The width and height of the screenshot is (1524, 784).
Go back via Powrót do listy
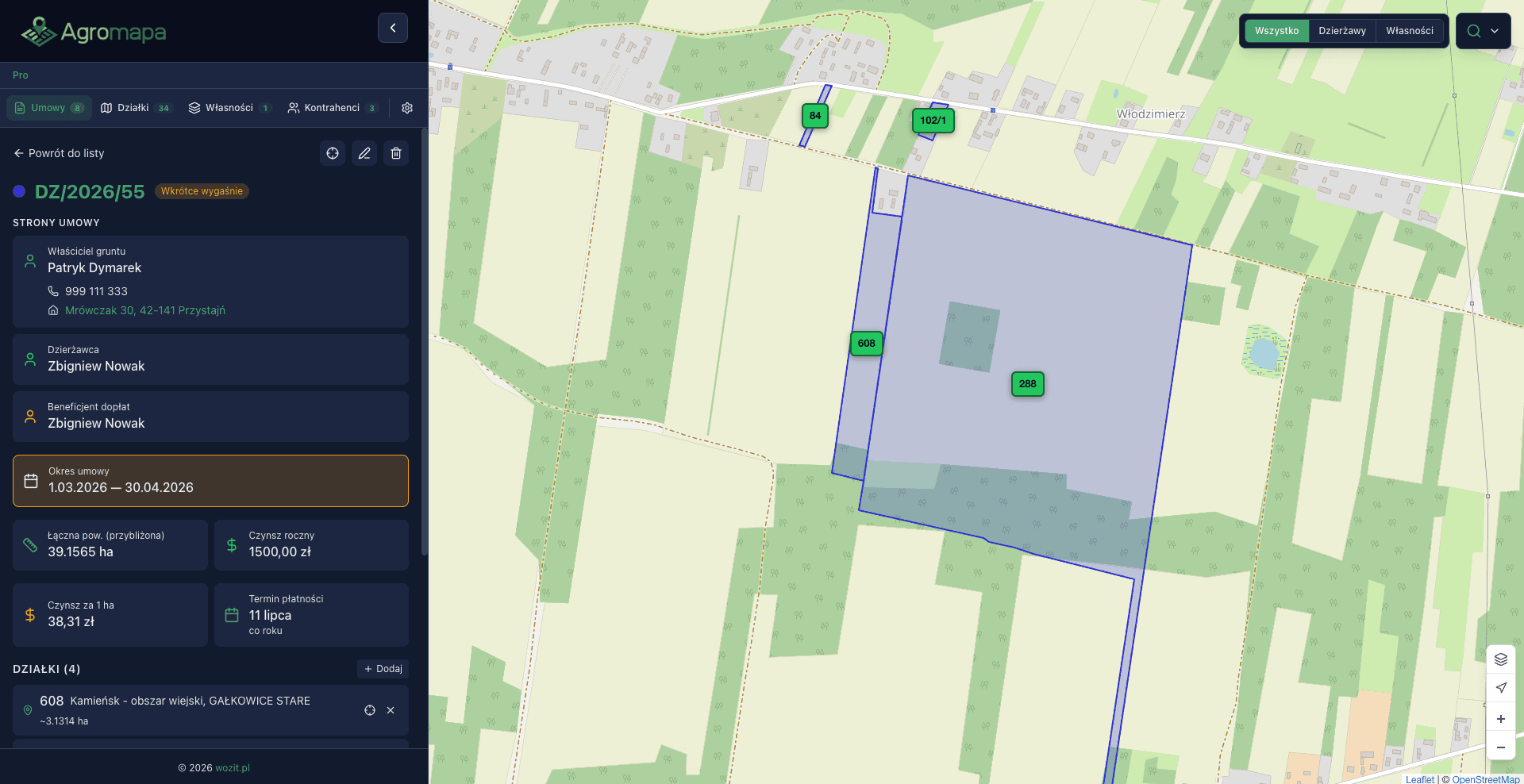[x=59, y=153]
